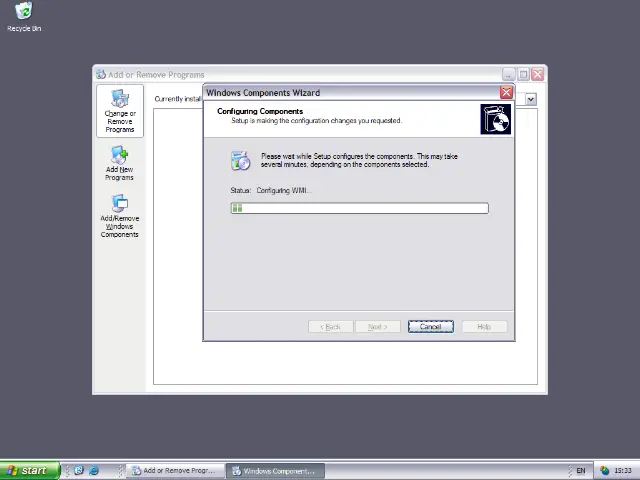640x480 pixels.
Task: Close the Windows Components Wizard dialog
Action: pyautogui.click(x=506, y=93)
